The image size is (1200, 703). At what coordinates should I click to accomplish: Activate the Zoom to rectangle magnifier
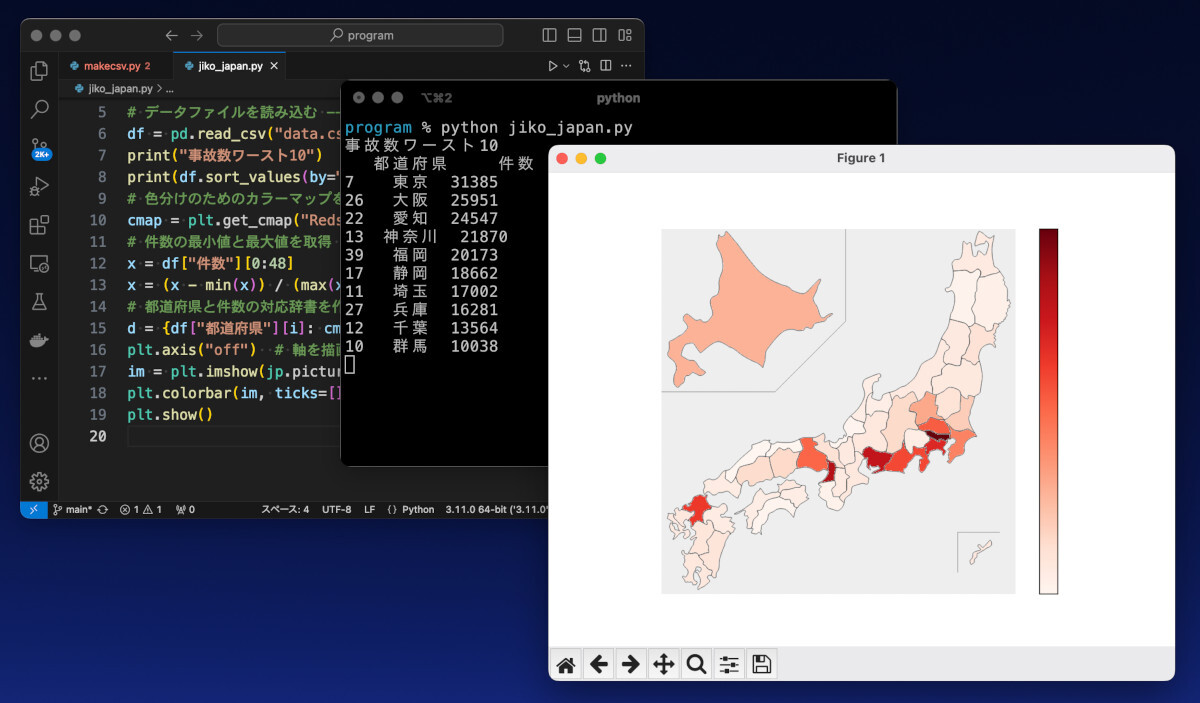tap(696, 664)
